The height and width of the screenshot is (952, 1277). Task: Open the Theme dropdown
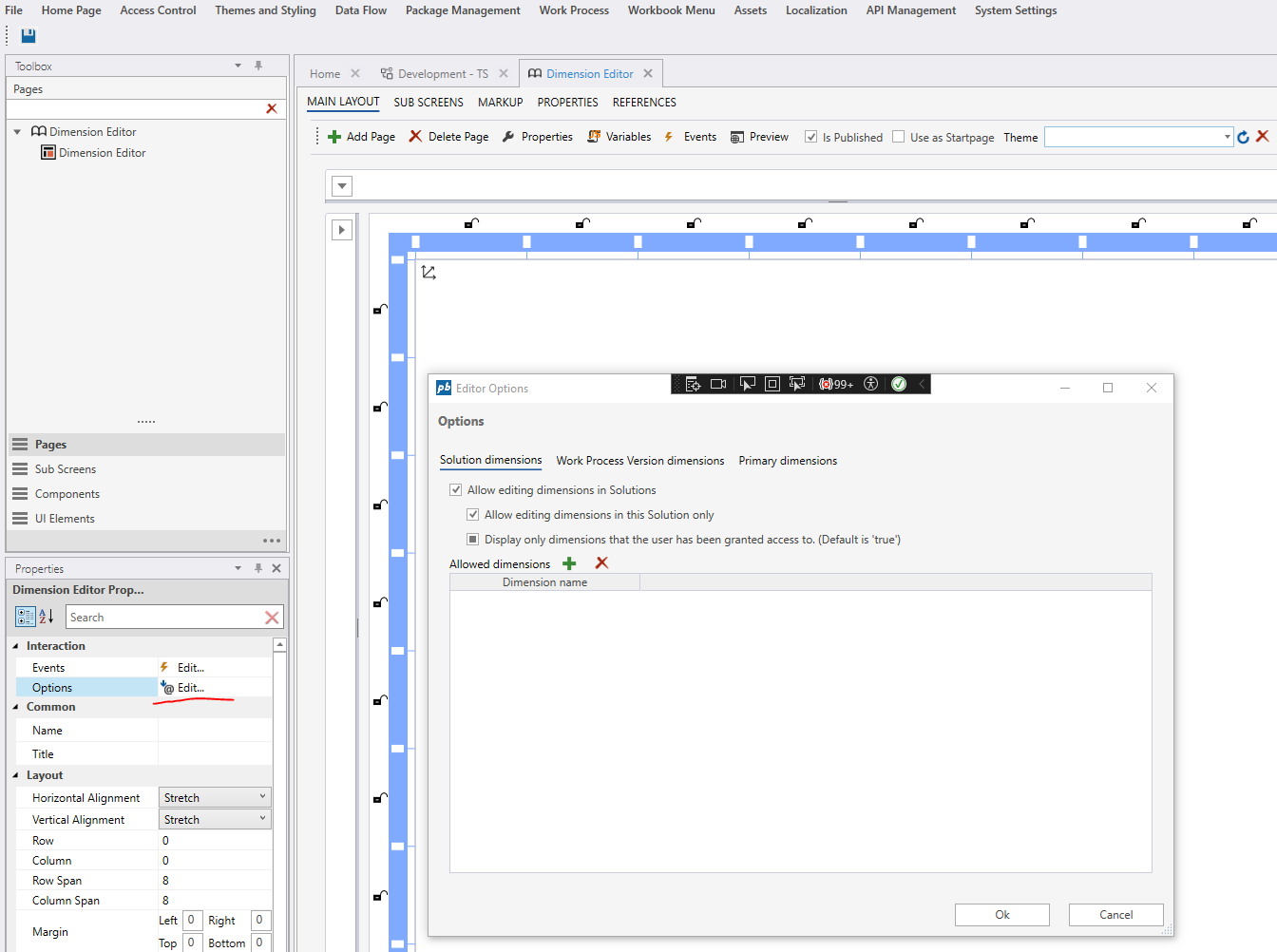pyautogui.click(x=1228, y=137)
